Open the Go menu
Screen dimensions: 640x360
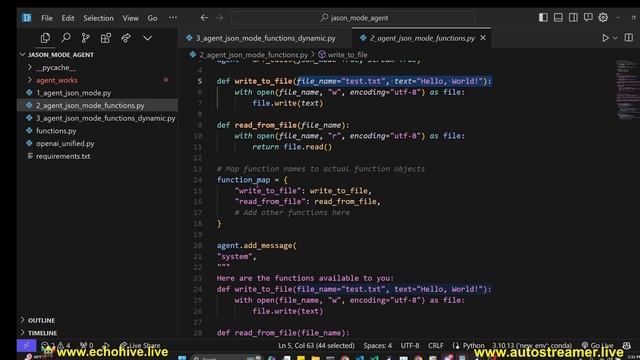(152, 18)
